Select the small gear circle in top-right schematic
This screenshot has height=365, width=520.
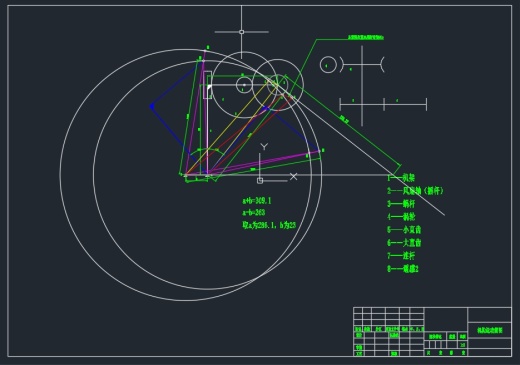click(328, 65)
